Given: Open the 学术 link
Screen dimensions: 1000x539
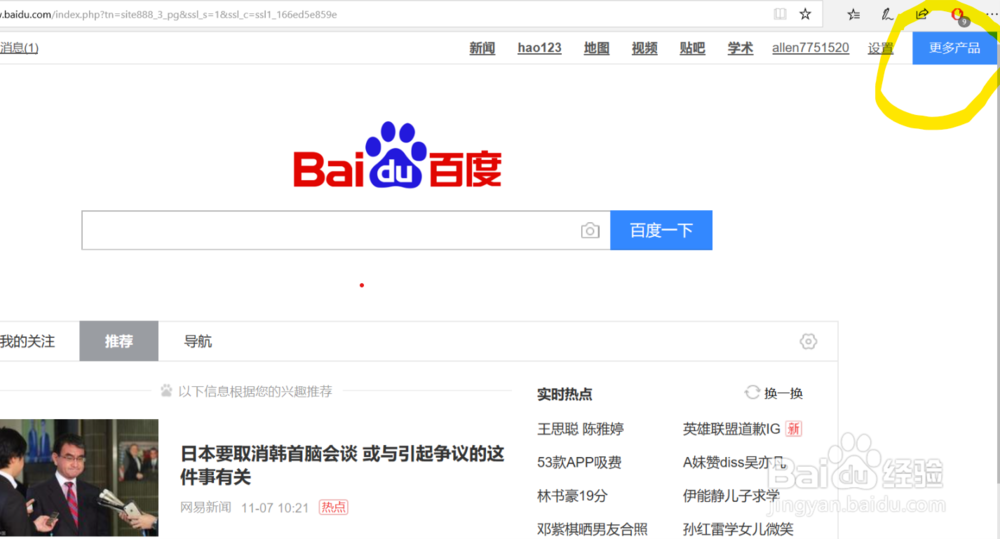Looking at the screenshot, I should click(x=740, y=48).
